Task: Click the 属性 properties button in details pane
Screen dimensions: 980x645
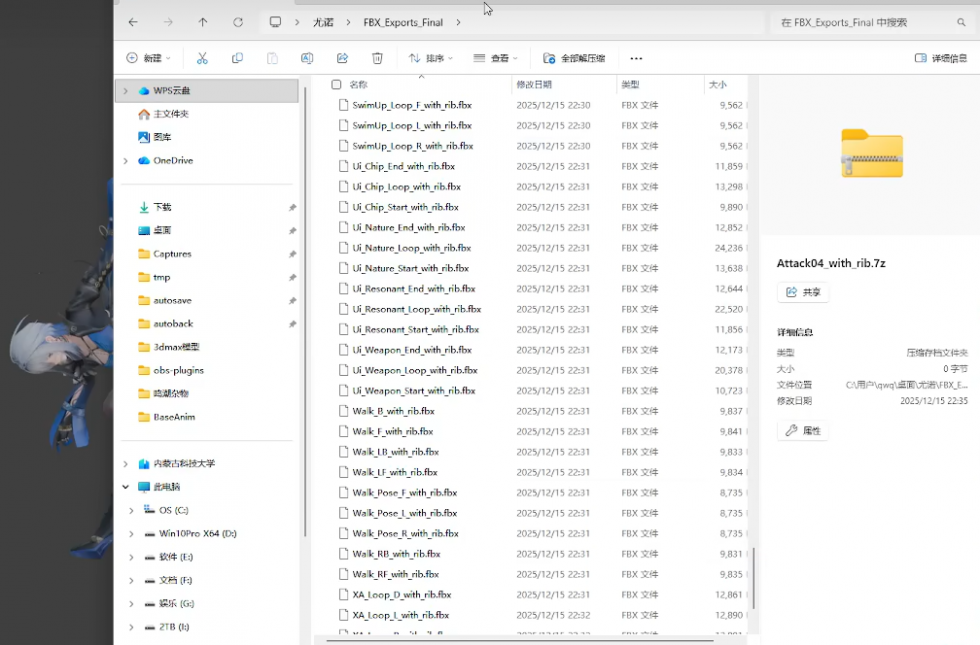Action: click(x=803, y=431)
